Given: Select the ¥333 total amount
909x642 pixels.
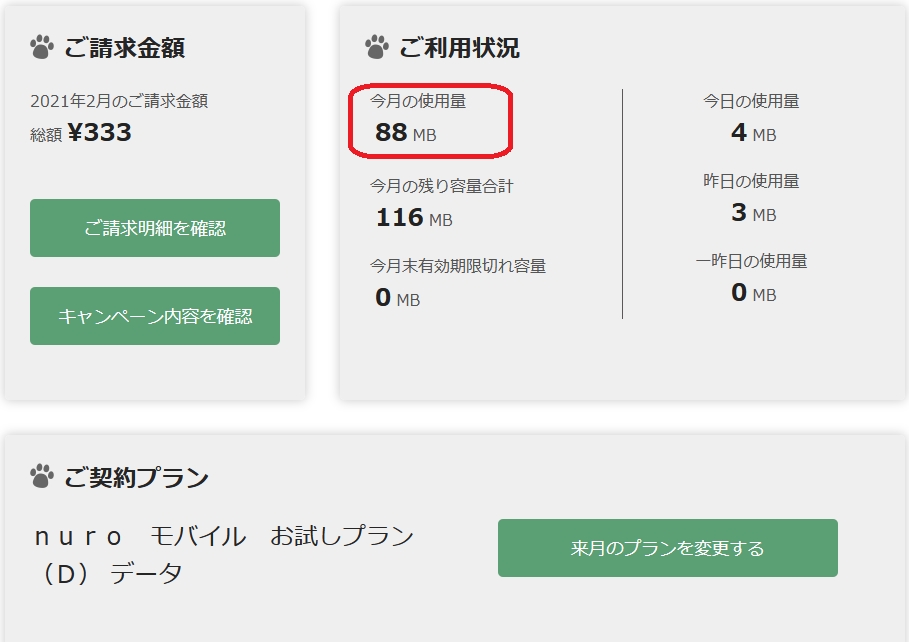Looking at the screenshot, I should point(99,133).
